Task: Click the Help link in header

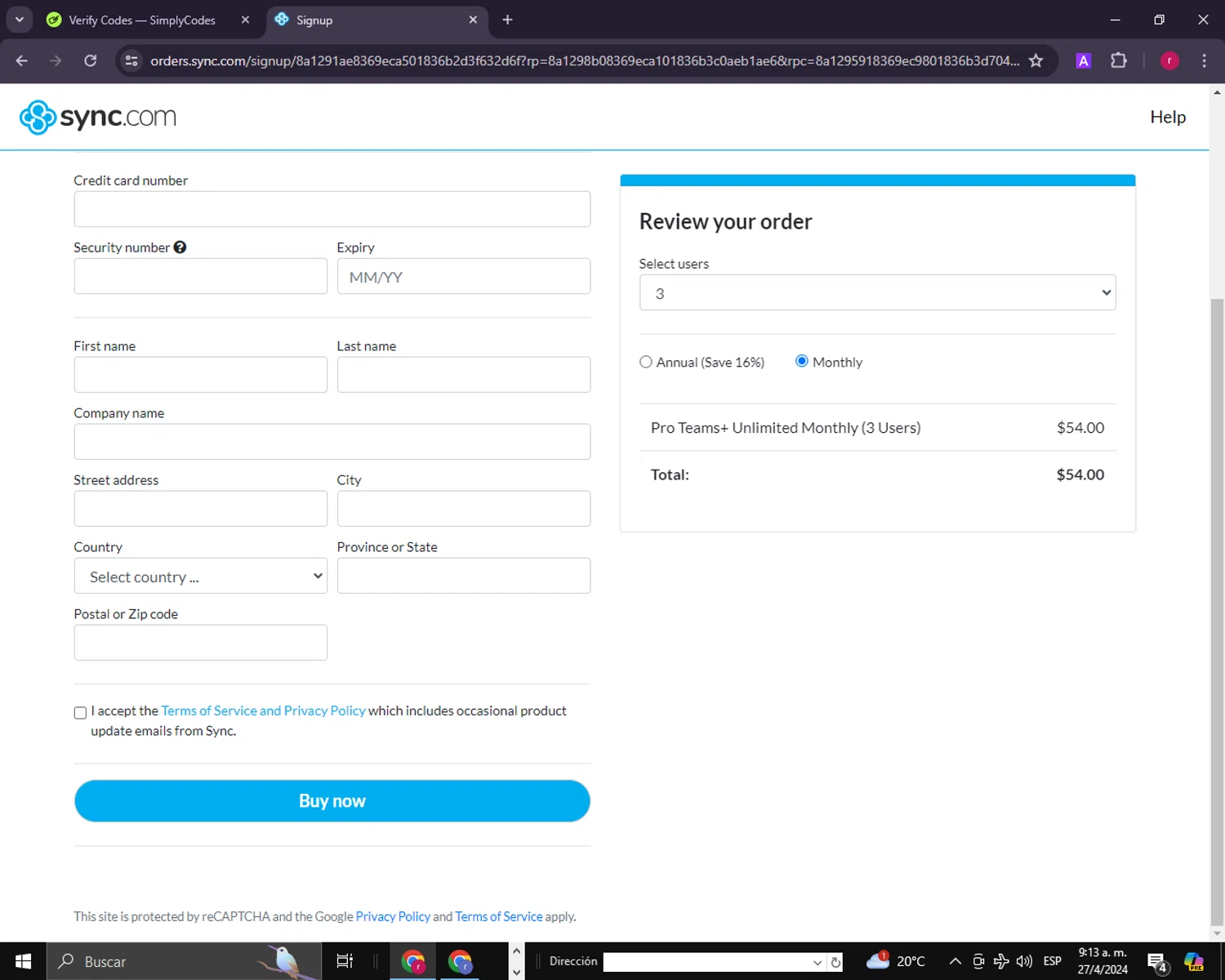Action: pos(1168,117)
